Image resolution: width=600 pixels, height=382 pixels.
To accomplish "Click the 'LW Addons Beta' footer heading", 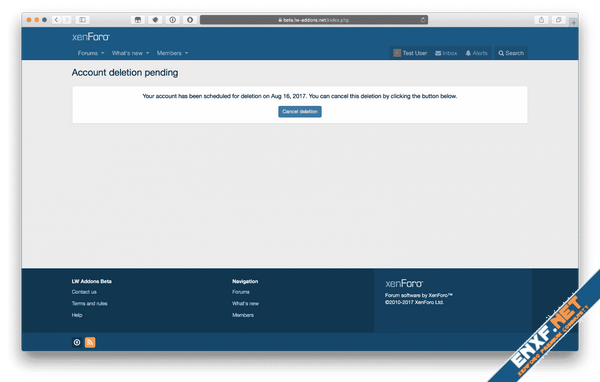I will click(x=91, y=281).
